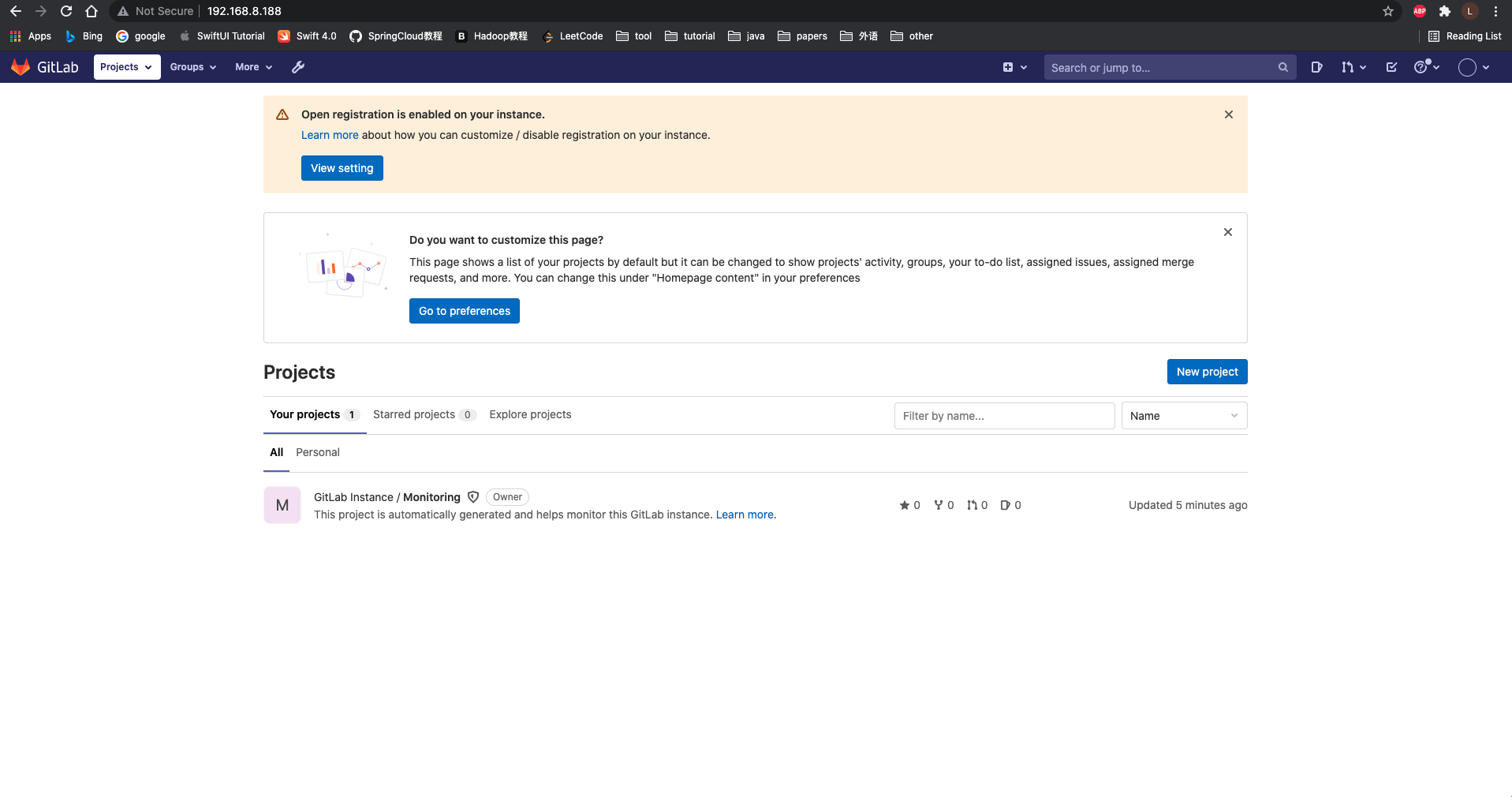Bookmark the page with the star icon
This screenshot has width=1512, height=797.
(x=1388, y=11)
